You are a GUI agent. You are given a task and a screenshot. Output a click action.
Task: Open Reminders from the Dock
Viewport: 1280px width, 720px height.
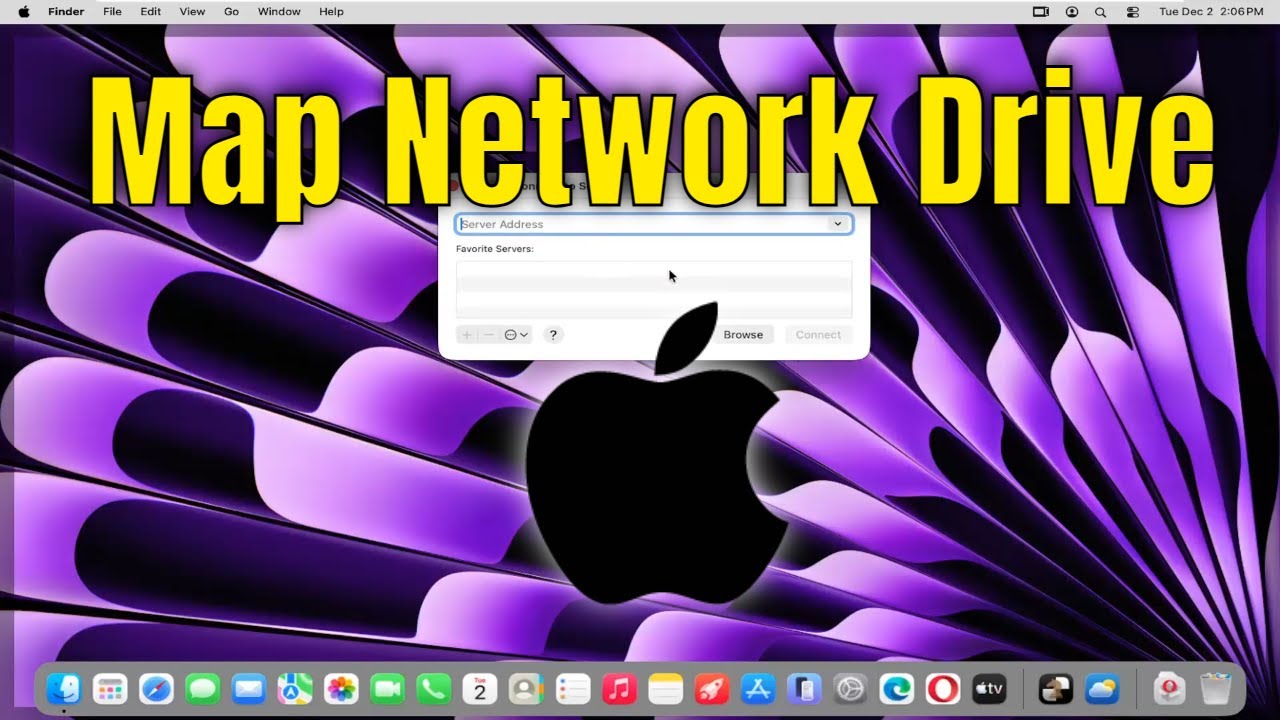[573, 689]
